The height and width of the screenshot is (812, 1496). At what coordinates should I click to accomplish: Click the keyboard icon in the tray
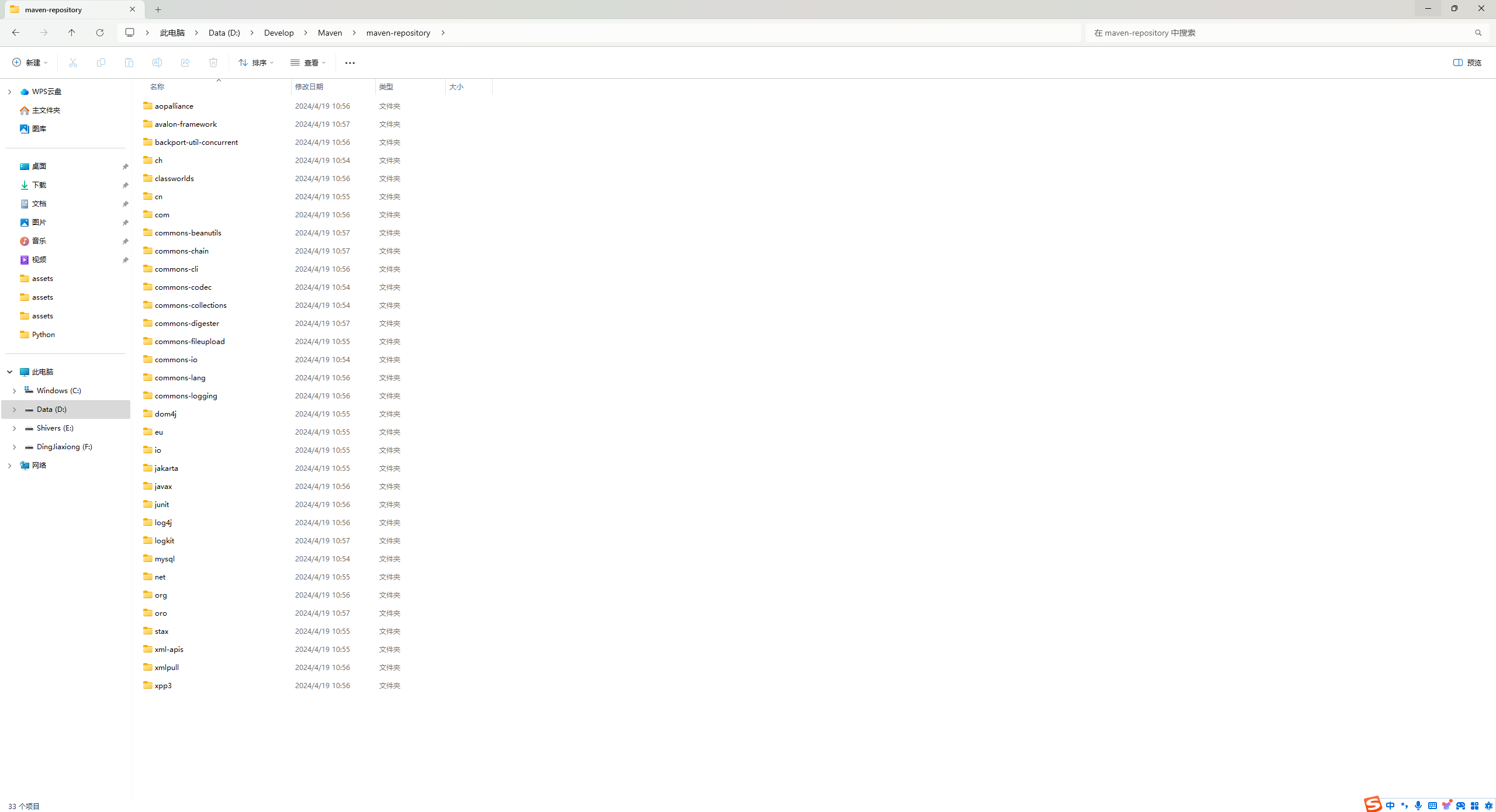(x=1432, y=806)
